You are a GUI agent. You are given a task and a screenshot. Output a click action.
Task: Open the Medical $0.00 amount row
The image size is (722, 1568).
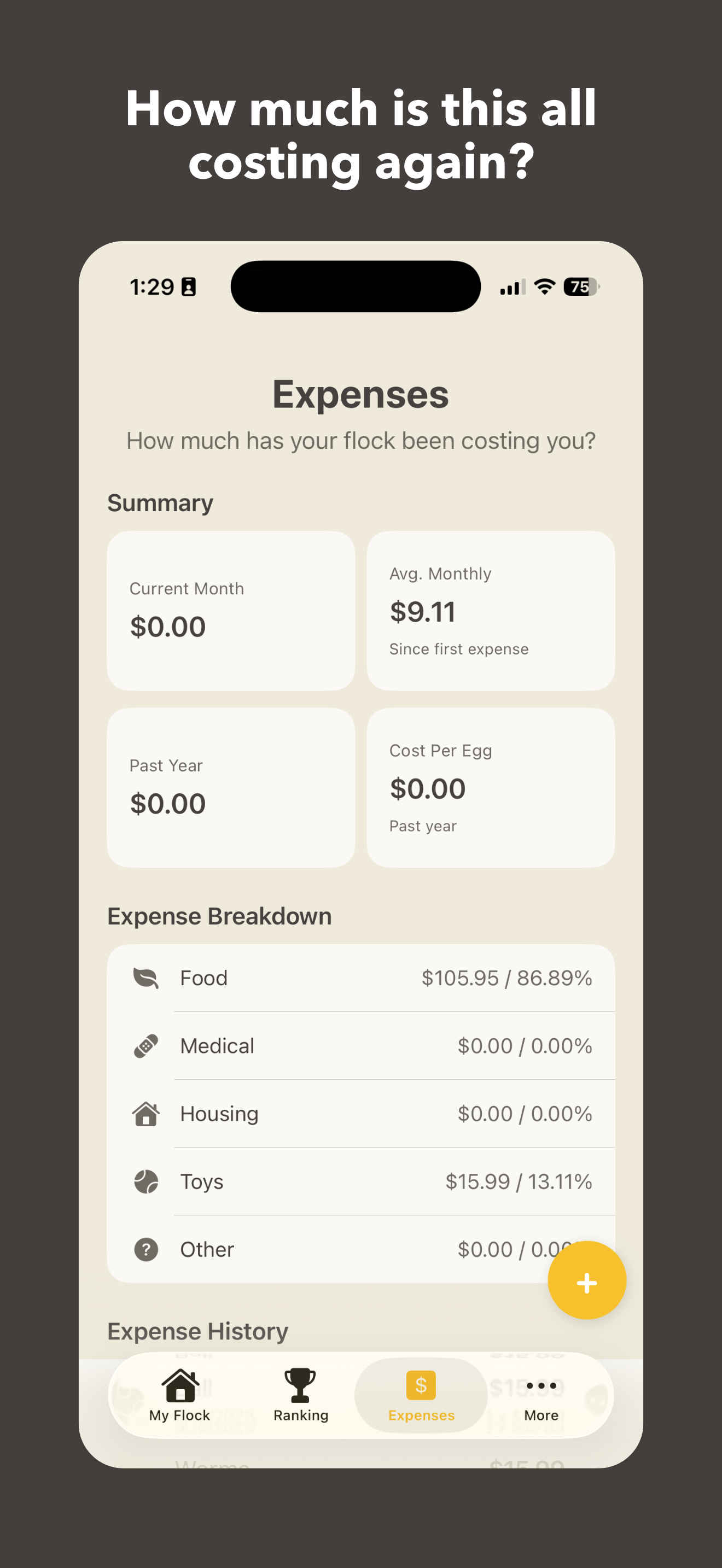pos(361,1046)
